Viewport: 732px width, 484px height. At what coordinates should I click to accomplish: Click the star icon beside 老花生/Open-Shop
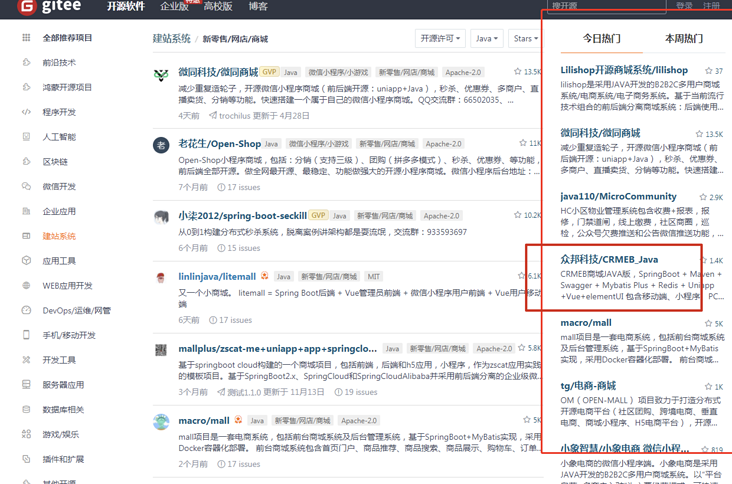[x=523, y=143]
